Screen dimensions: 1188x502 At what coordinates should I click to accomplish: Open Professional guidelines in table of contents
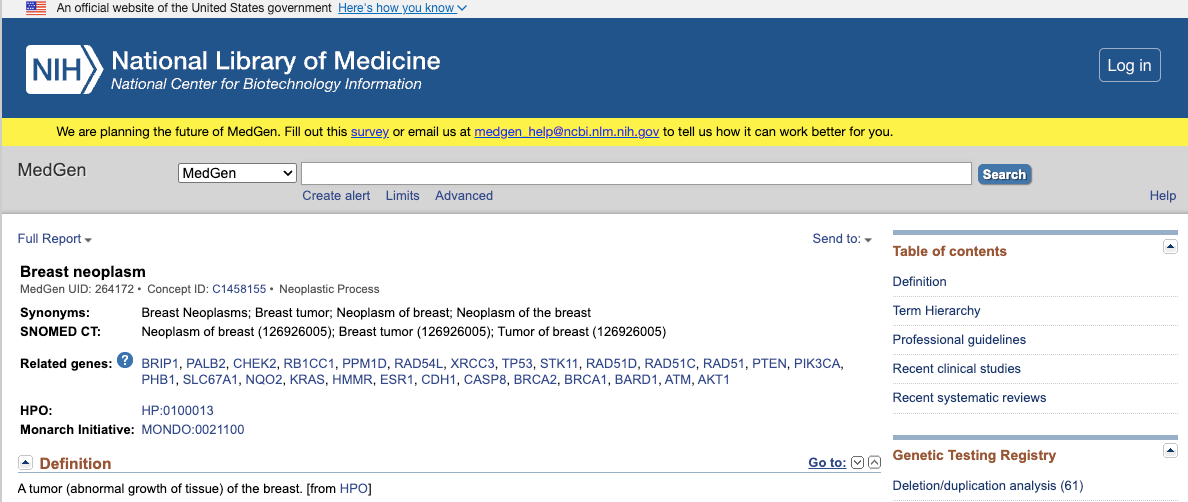pyautogui.click(x=959, y=340)
